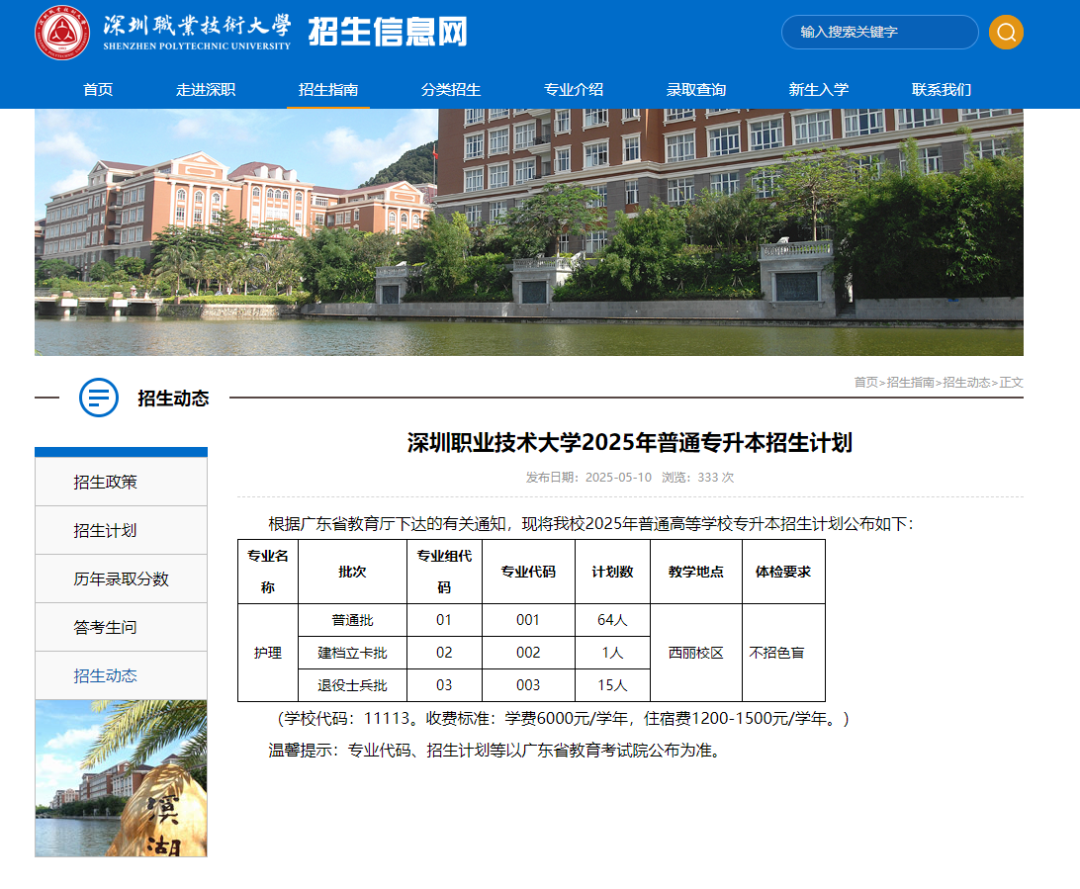
Task: Type in the search keyword field
Action: click(878, 32)
